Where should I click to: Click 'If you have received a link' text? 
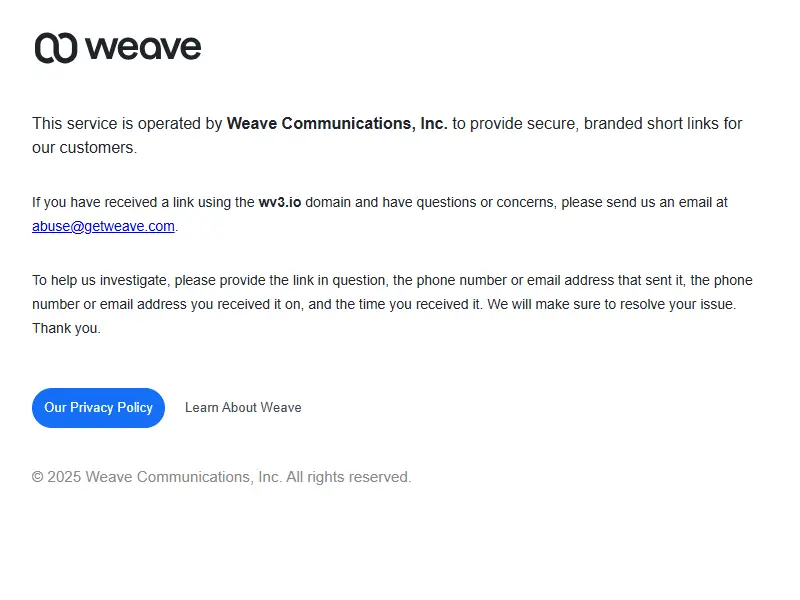click(x=116, y=202)
